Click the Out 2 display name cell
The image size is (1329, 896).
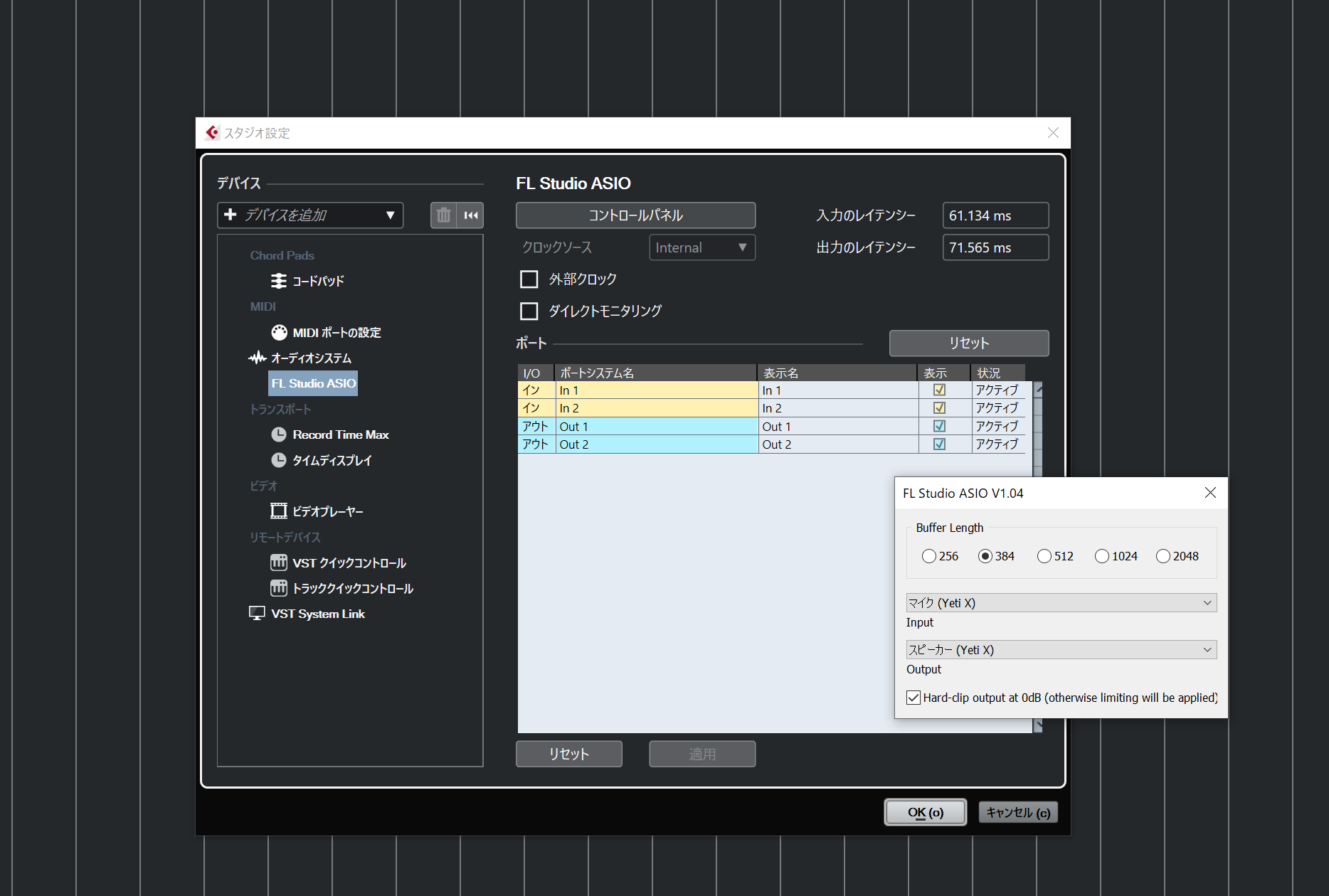click(x=838, y=444)
